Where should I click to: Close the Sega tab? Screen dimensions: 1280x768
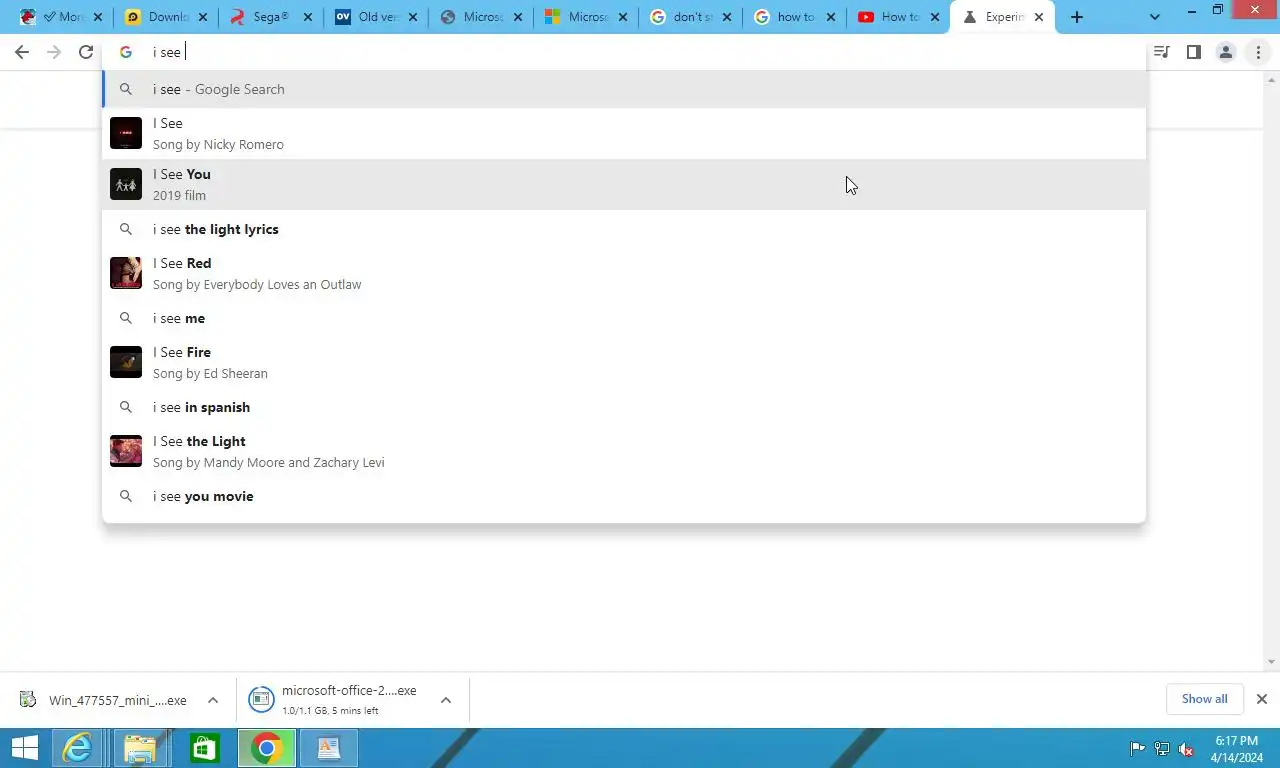click(x=307, y=17)
